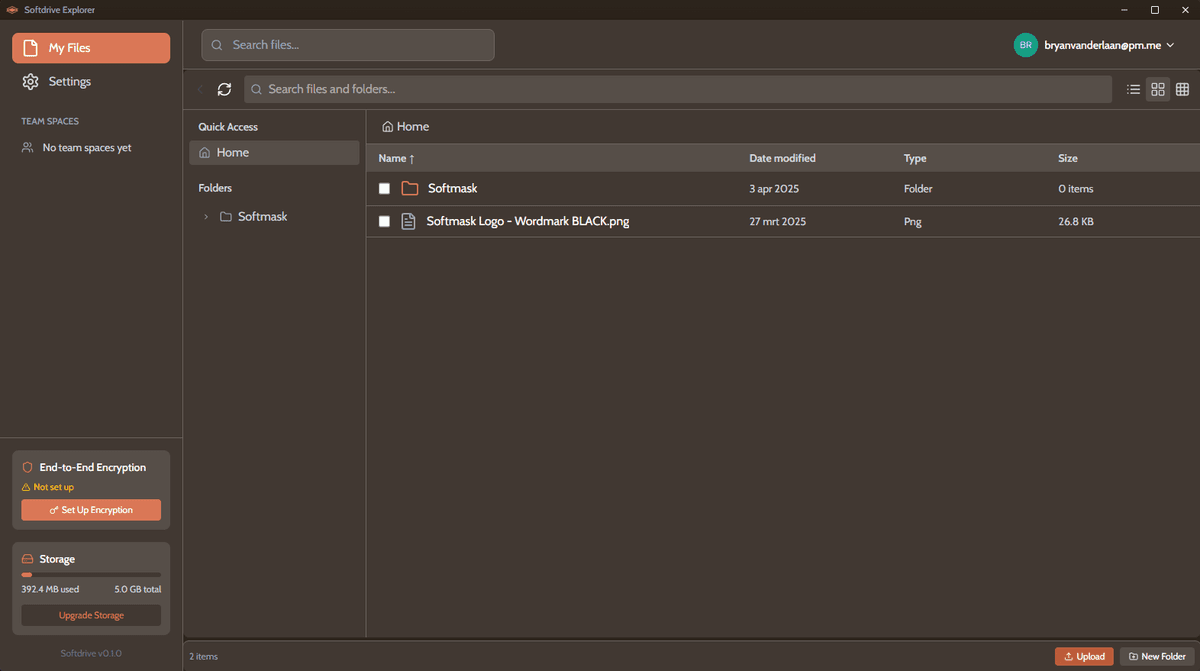Image resolution: width=1200 pixels, height=671 pixels.
Task: Select Softmask in Folders tree
Action: tap(262, 216)
